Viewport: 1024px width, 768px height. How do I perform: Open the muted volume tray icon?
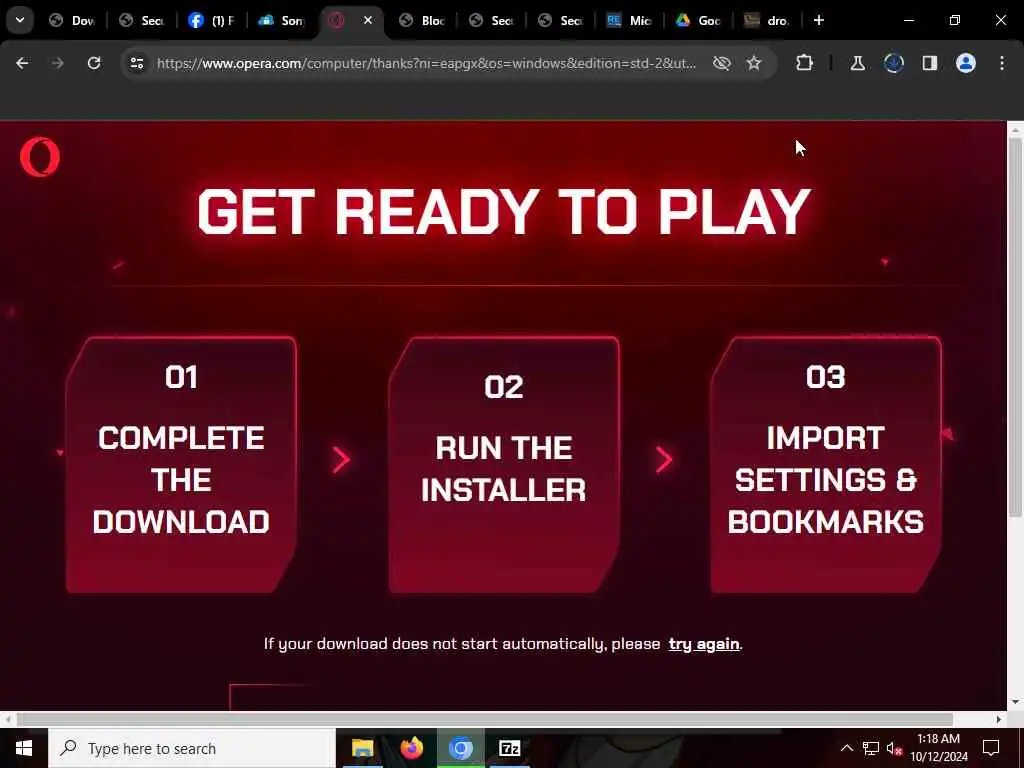(x=894, y=748)
